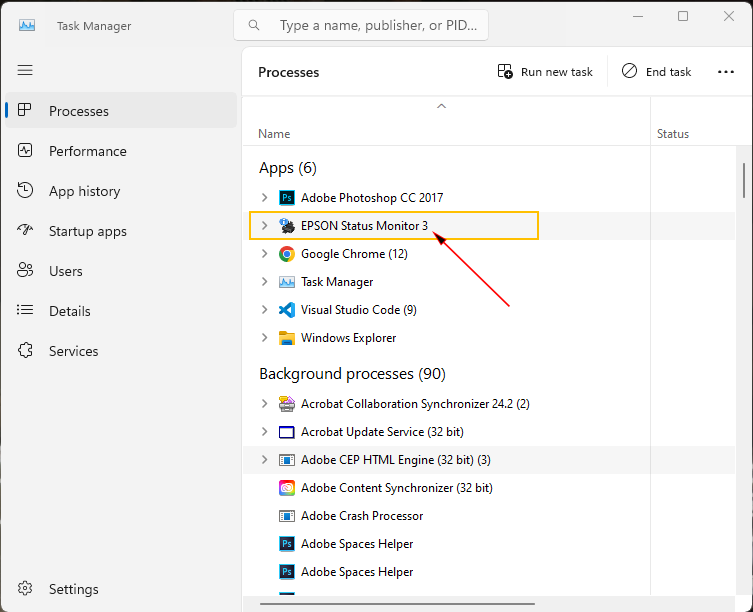This screenshot has height=612, width=753.
Task: Click the Adobe Content Synchronizer icon
Action: [x=287, y=488]
